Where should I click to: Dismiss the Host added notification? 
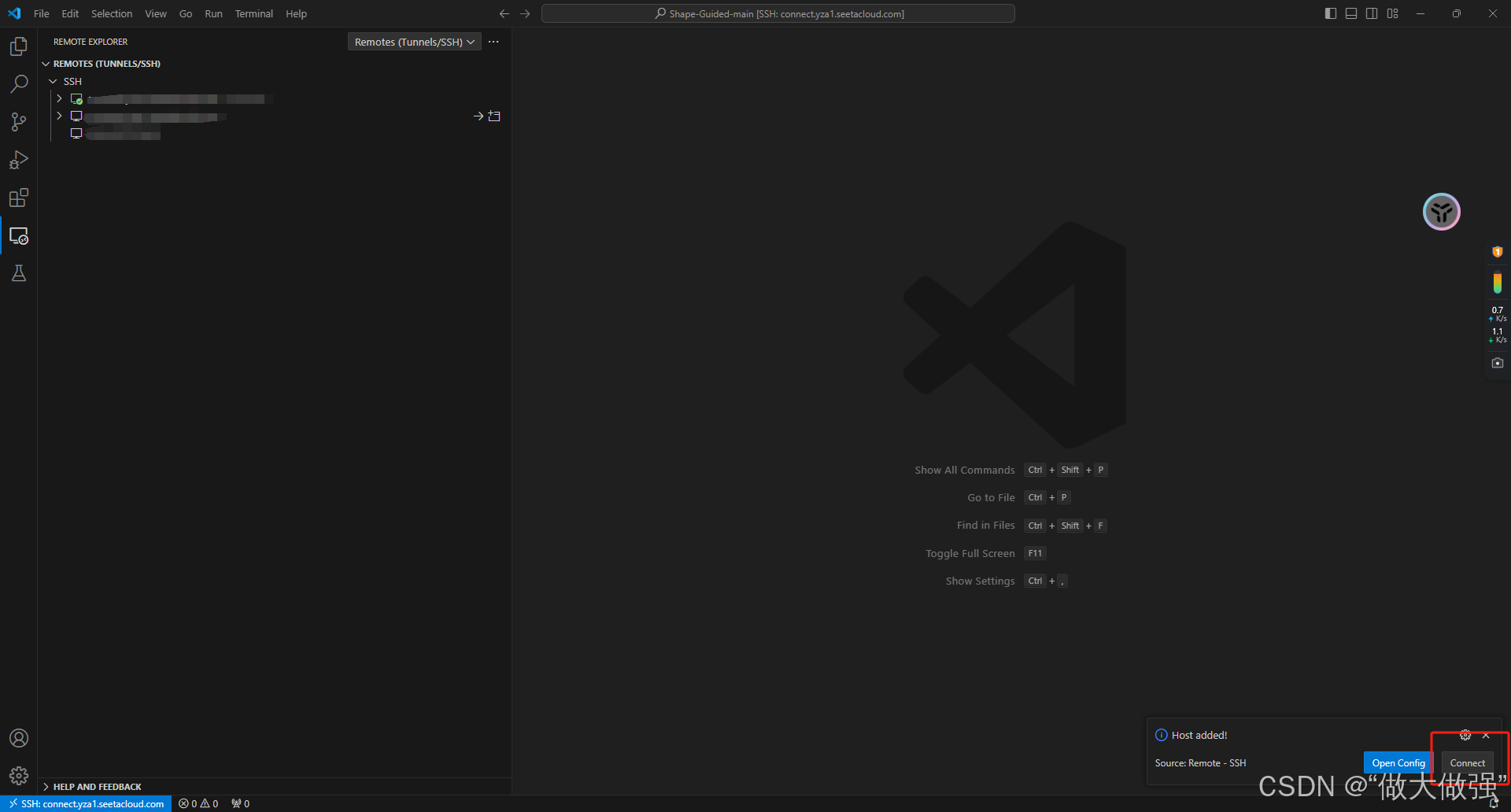coord(1486,735)
